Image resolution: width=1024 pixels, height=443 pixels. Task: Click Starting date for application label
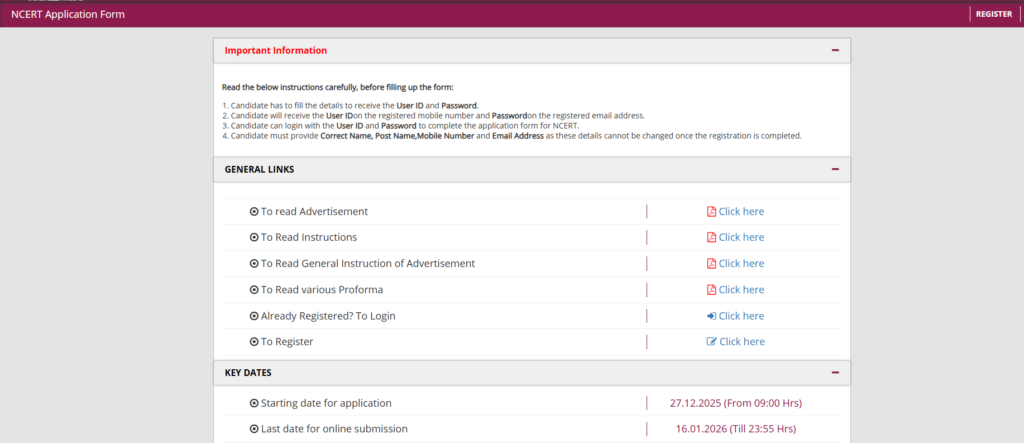click(326, 403)
